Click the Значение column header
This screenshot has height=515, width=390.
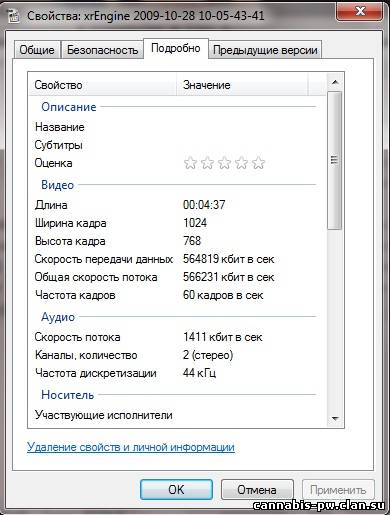tap(242, 85)
